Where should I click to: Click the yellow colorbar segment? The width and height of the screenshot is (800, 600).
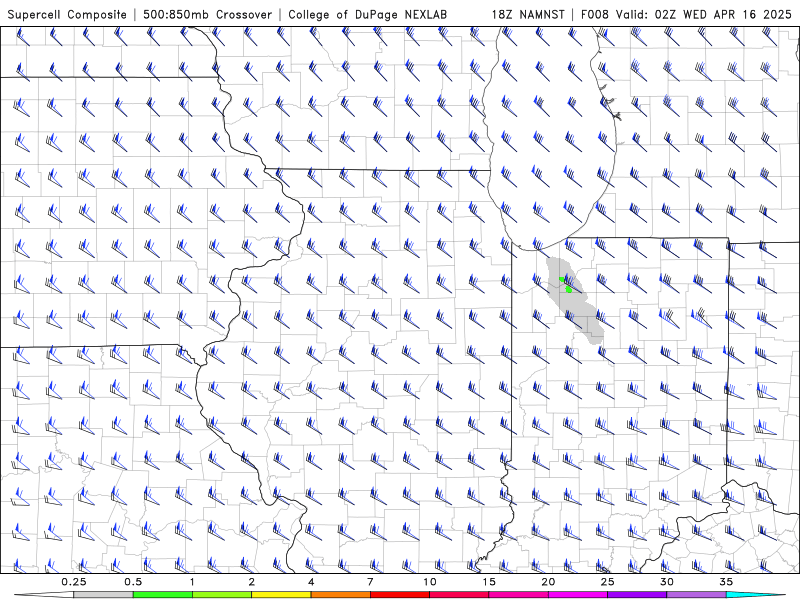click(x=281, y=595)
